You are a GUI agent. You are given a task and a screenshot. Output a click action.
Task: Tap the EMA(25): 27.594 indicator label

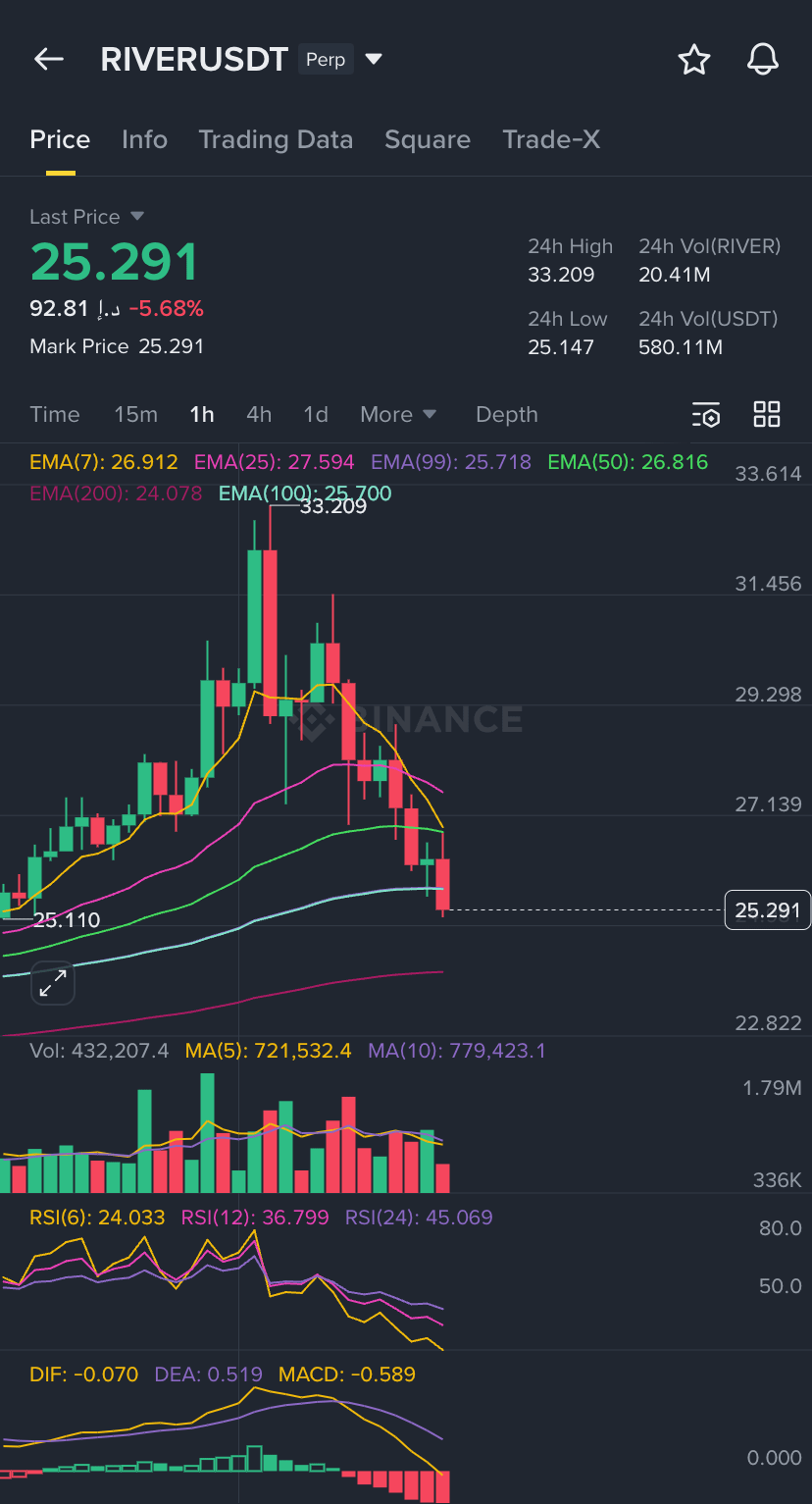(x=275, y=462)
